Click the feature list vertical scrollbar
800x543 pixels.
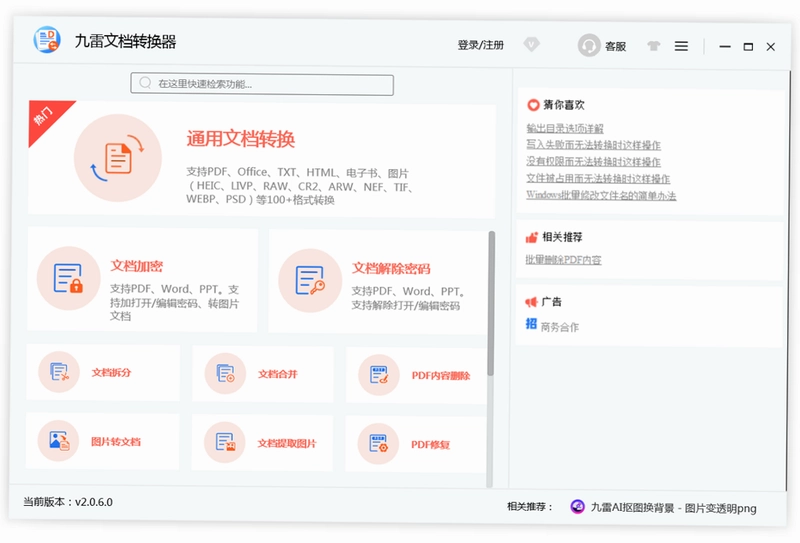point(490,304)
